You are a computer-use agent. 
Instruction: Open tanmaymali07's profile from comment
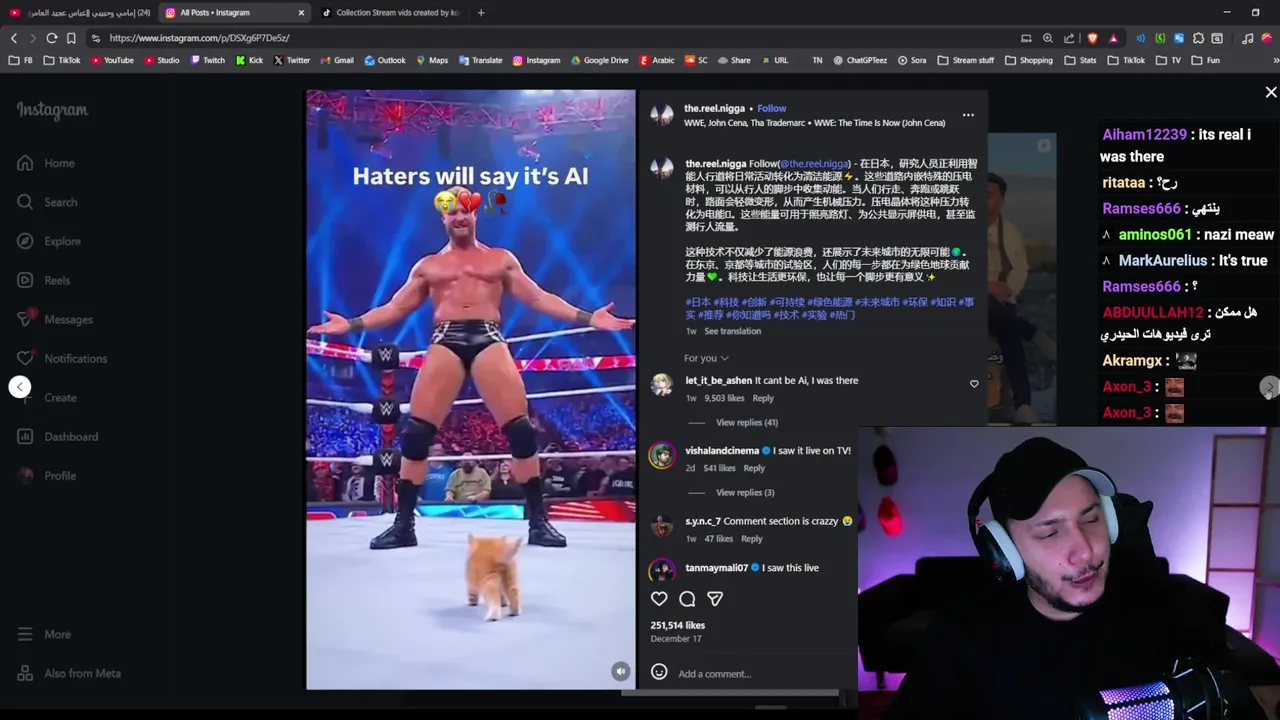pyautogui.click(x=716, y=568)
